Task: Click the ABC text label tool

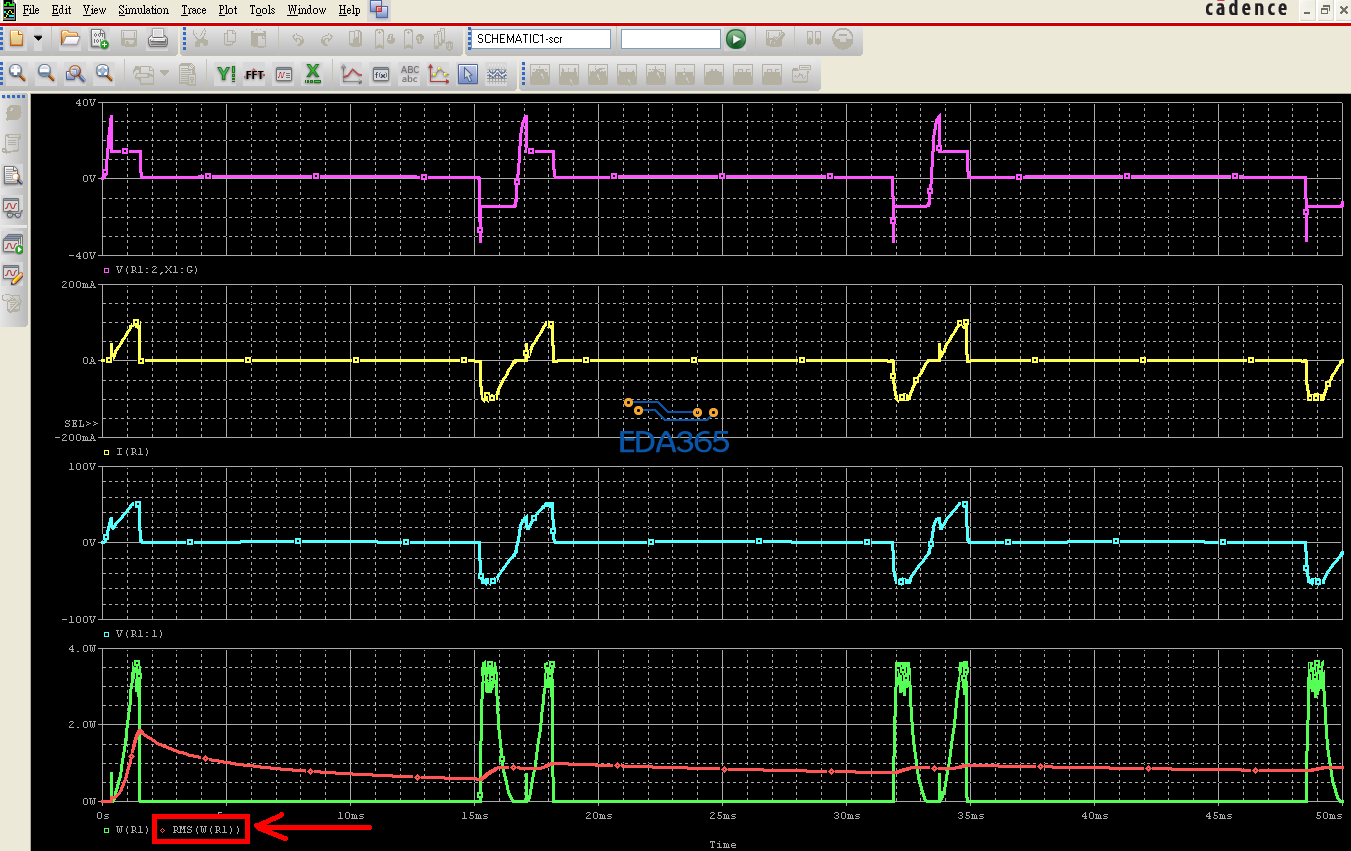Action: 410,74
